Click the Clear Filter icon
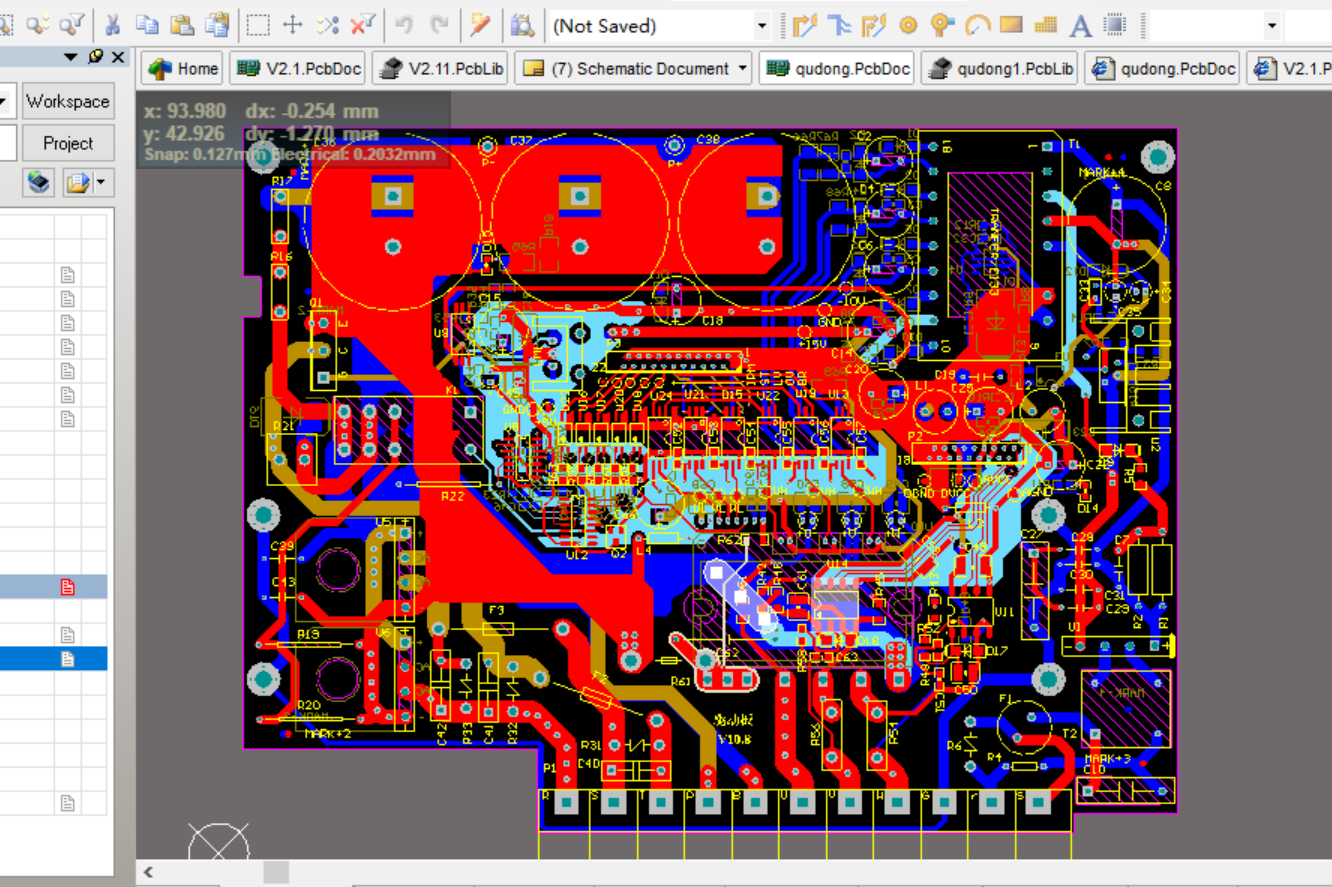 point(362,25)
